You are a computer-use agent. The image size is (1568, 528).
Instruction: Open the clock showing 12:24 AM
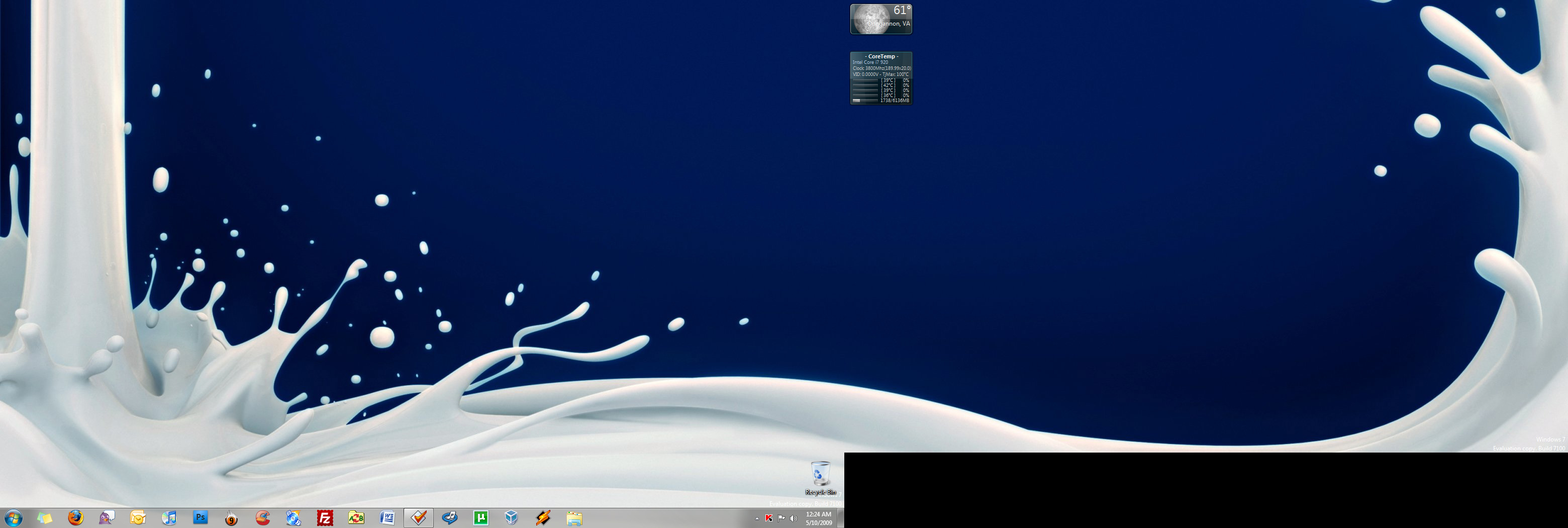819,518
